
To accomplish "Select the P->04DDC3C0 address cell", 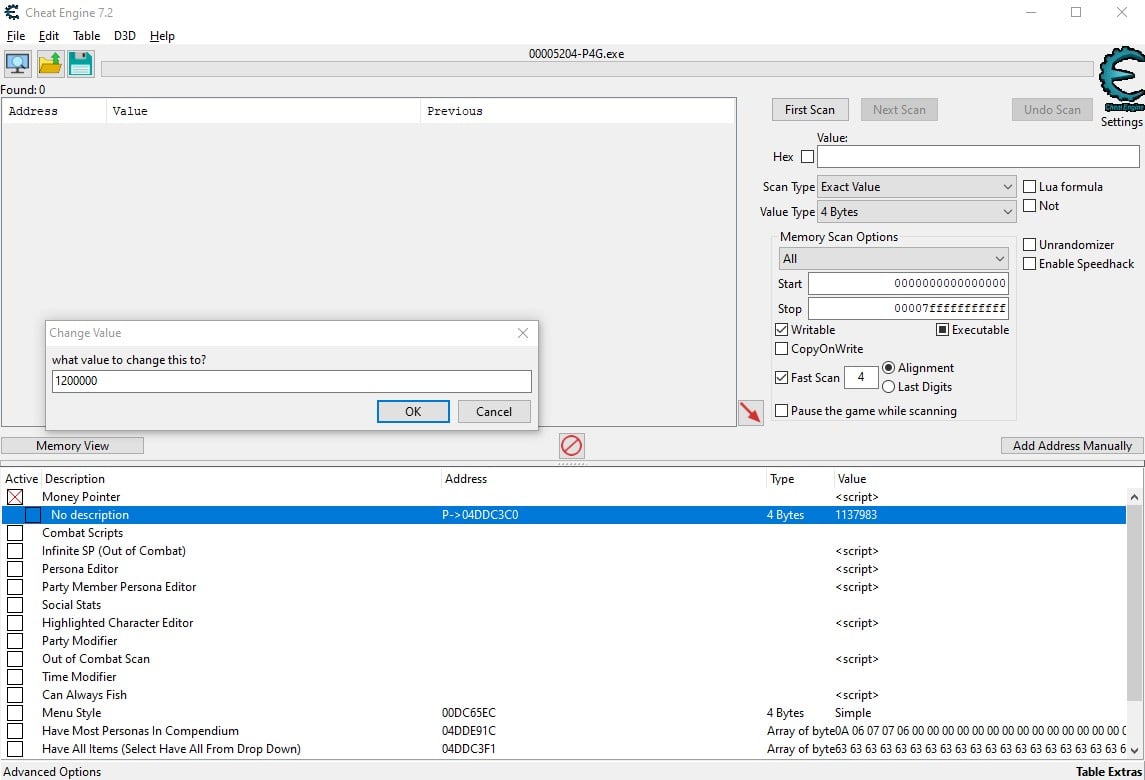I will [x=480, y=515].
